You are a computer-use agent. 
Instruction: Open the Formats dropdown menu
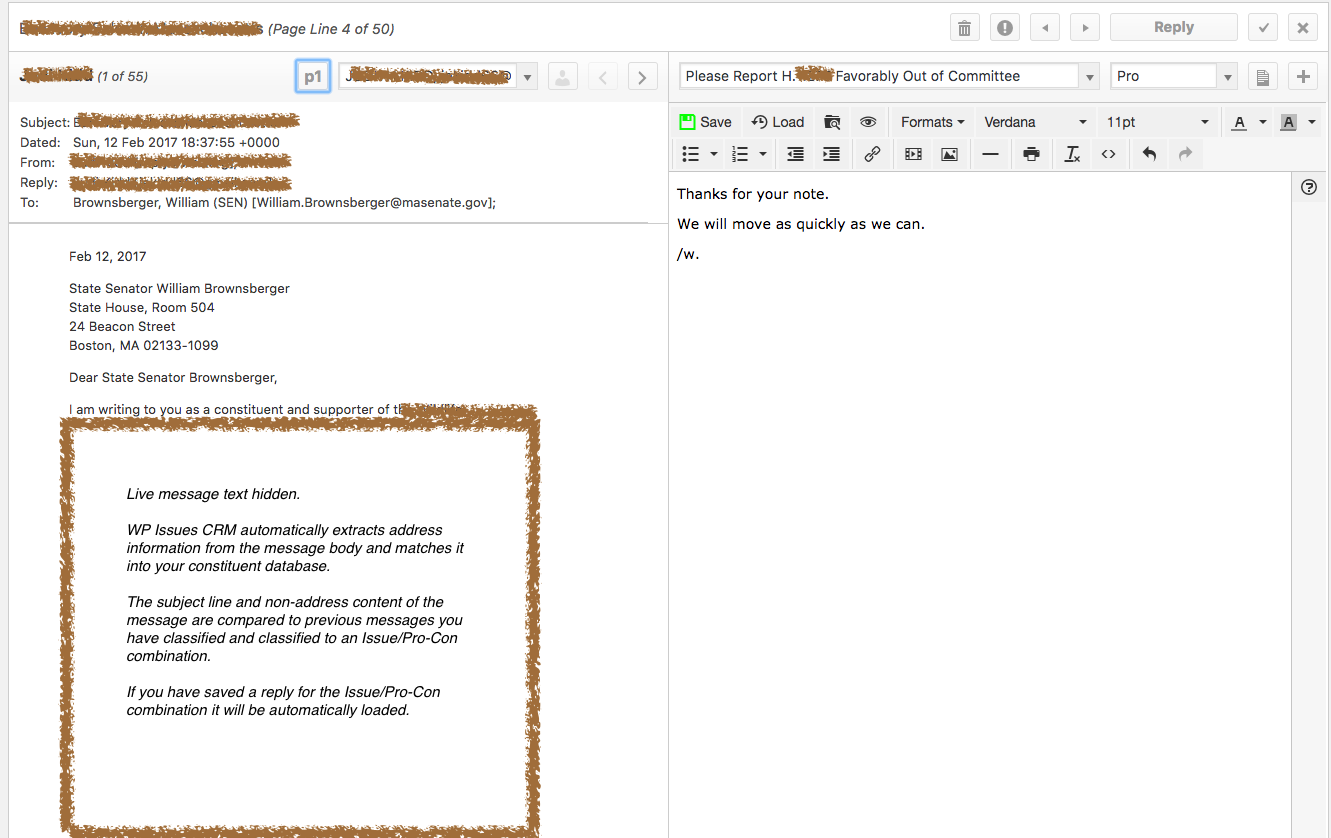(x=933, y=122)
